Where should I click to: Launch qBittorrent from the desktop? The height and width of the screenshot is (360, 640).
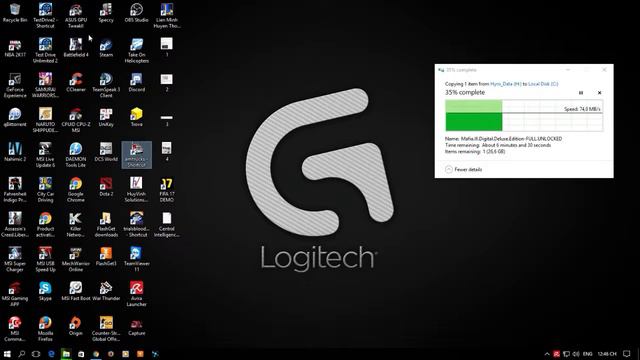click(15, 118)
